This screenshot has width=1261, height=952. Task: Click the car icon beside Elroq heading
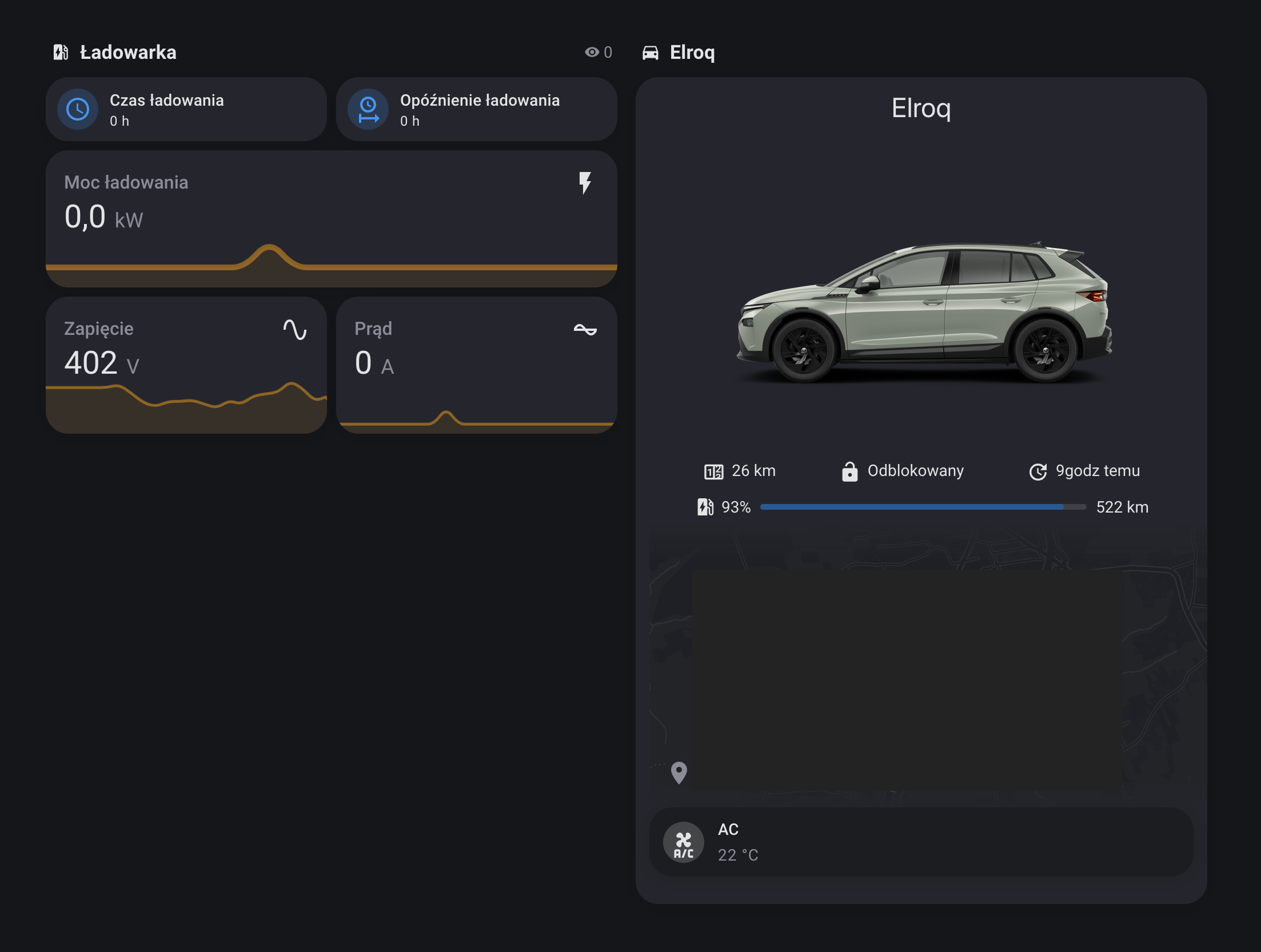650,53
